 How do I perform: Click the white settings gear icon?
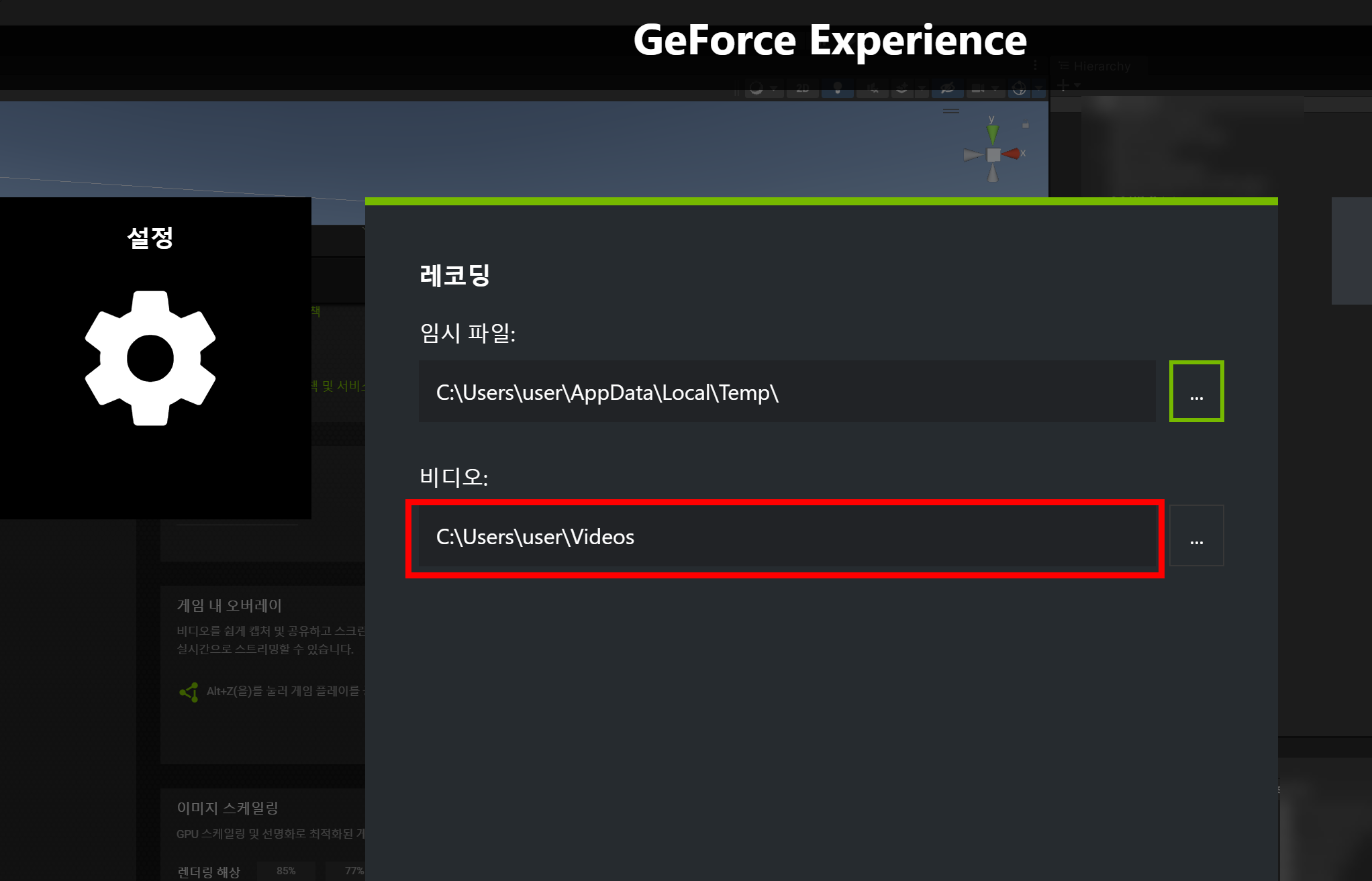tap(150, 358)
